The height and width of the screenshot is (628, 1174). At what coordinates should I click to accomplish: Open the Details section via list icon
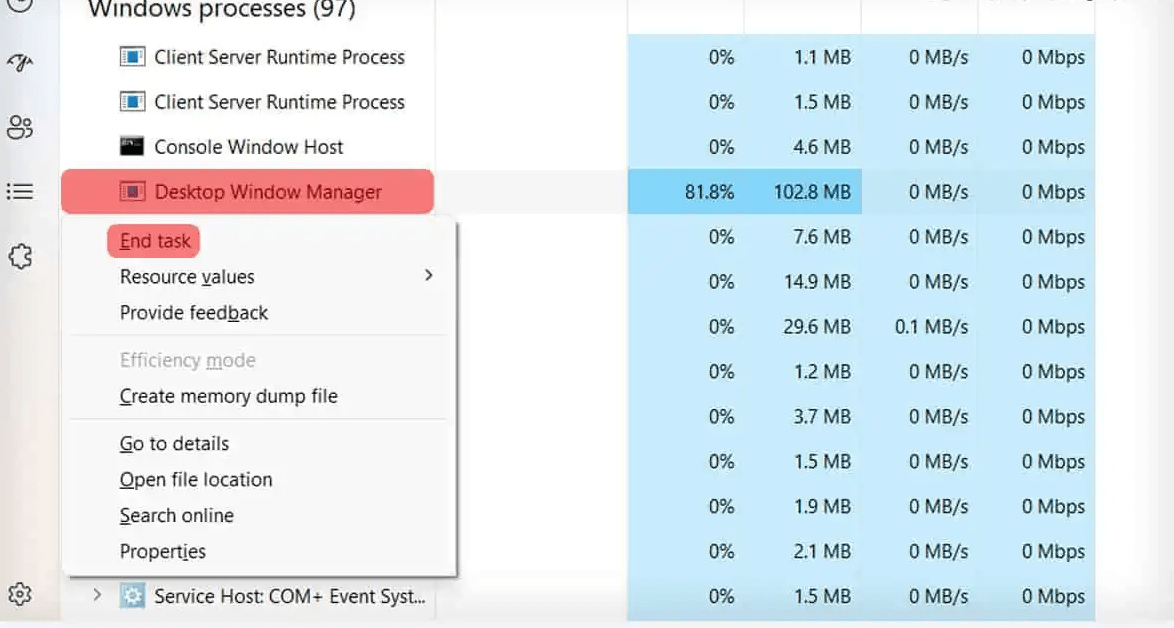[19, 191]
